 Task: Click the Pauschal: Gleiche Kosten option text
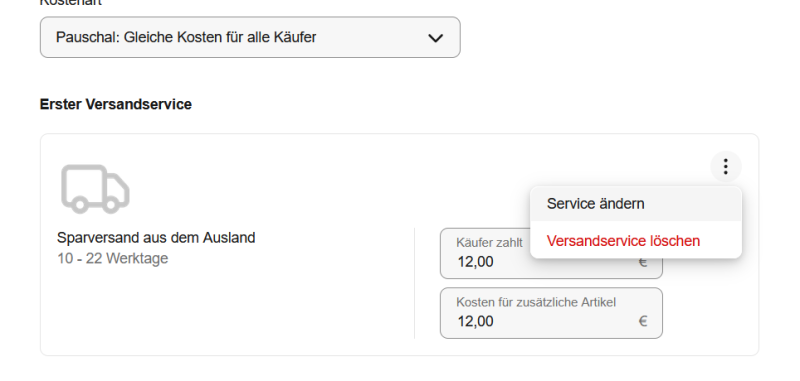[x=186, y=37]
